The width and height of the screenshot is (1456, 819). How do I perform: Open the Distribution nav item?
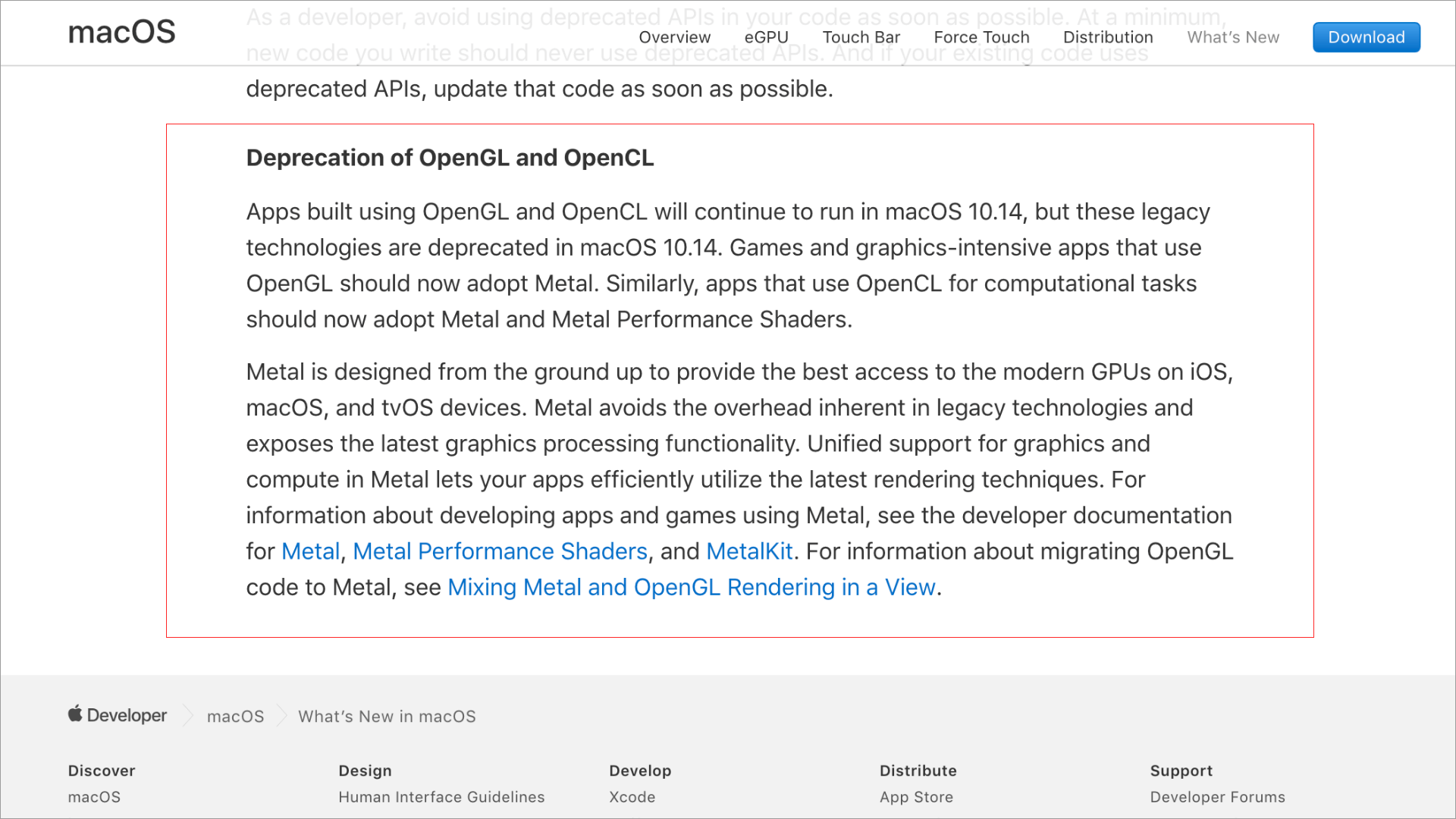point(1107,37)
